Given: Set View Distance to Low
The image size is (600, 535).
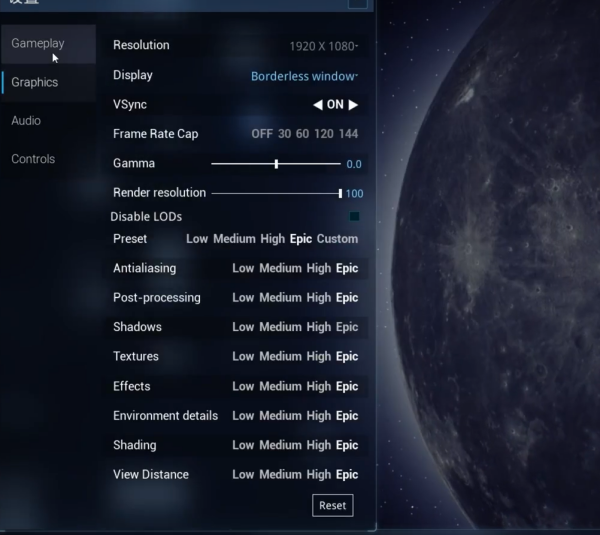Looking at the screenshot, I should (x=243, y=475).
